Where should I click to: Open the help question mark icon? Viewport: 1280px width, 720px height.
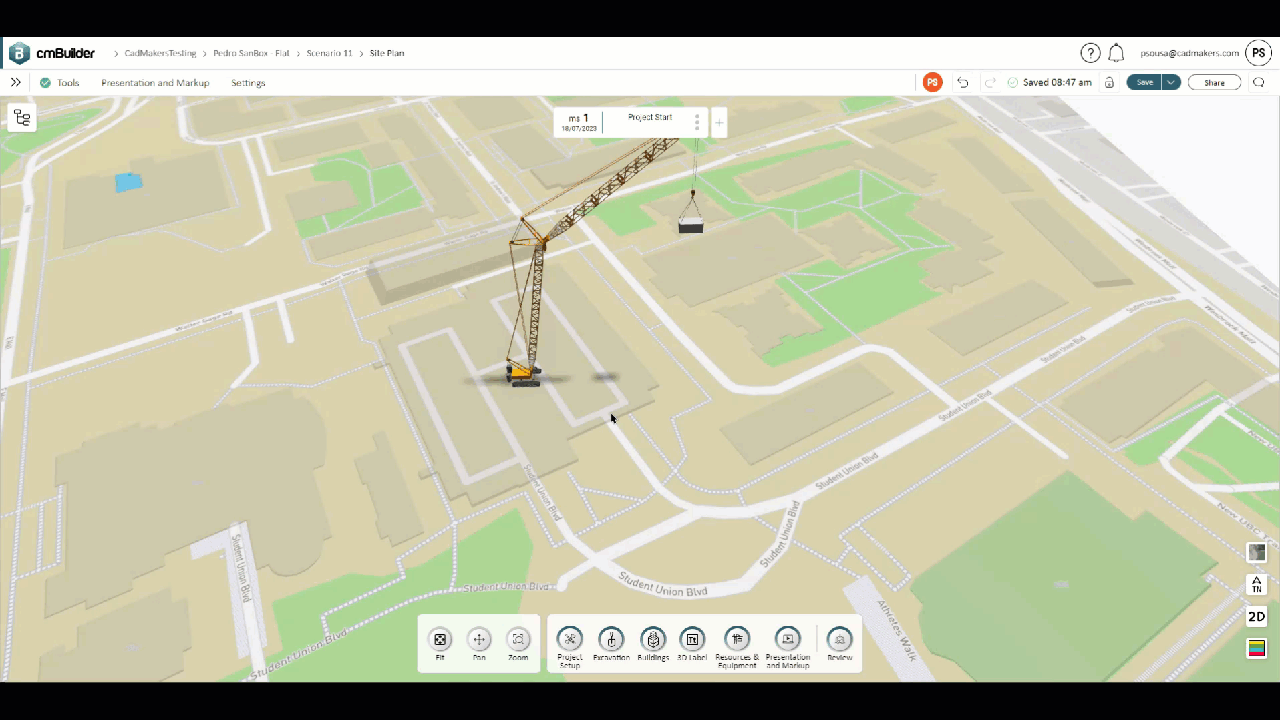(x=1090, y=53)
